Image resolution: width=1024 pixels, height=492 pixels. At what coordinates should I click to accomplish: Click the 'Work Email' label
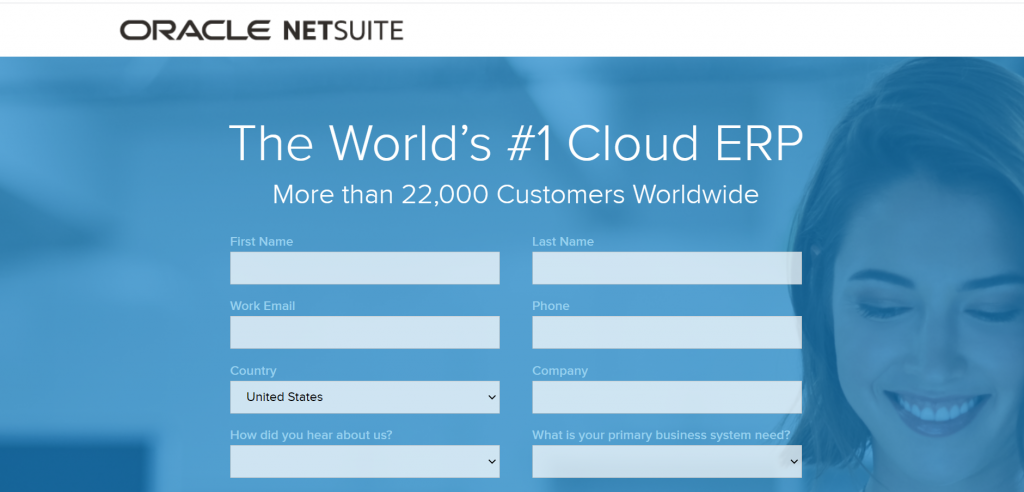click(263, 306)
